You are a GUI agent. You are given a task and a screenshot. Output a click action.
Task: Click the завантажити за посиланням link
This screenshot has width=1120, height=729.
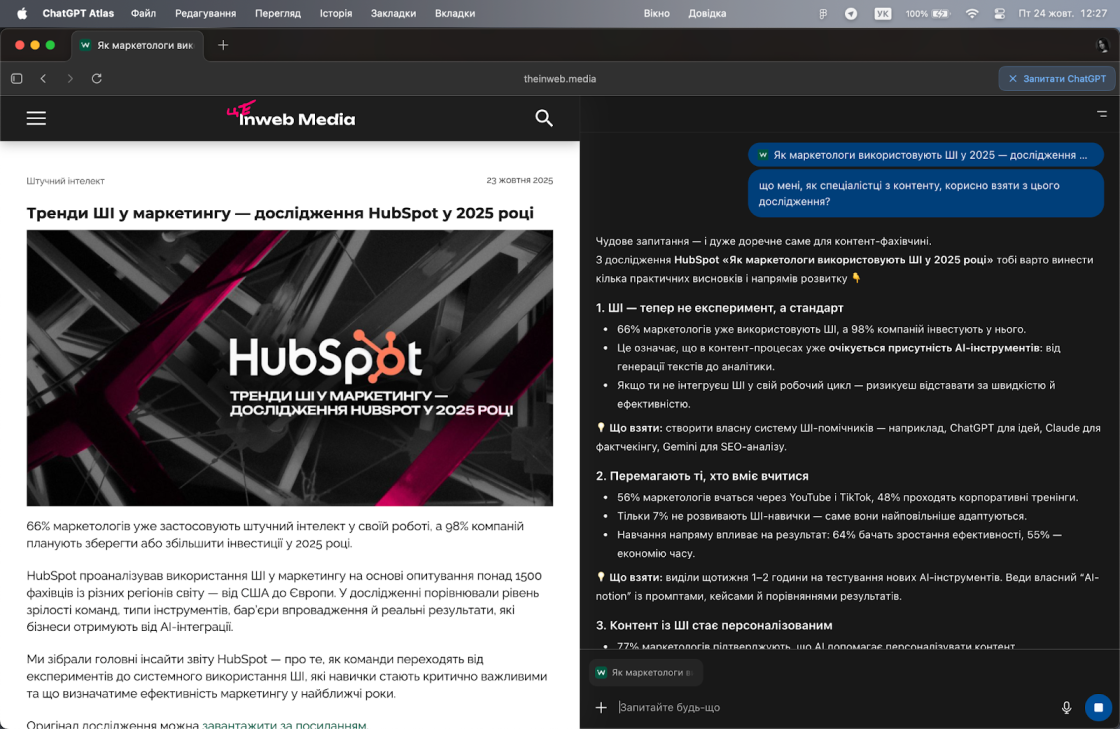284,724
